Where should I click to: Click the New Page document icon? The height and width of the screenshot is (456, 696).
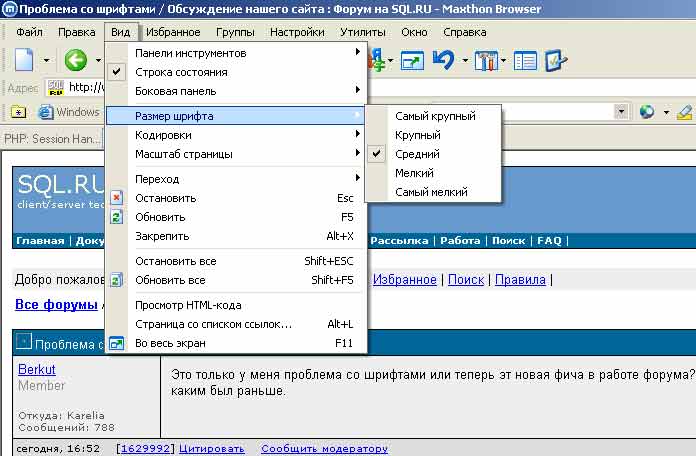[24, 61]
